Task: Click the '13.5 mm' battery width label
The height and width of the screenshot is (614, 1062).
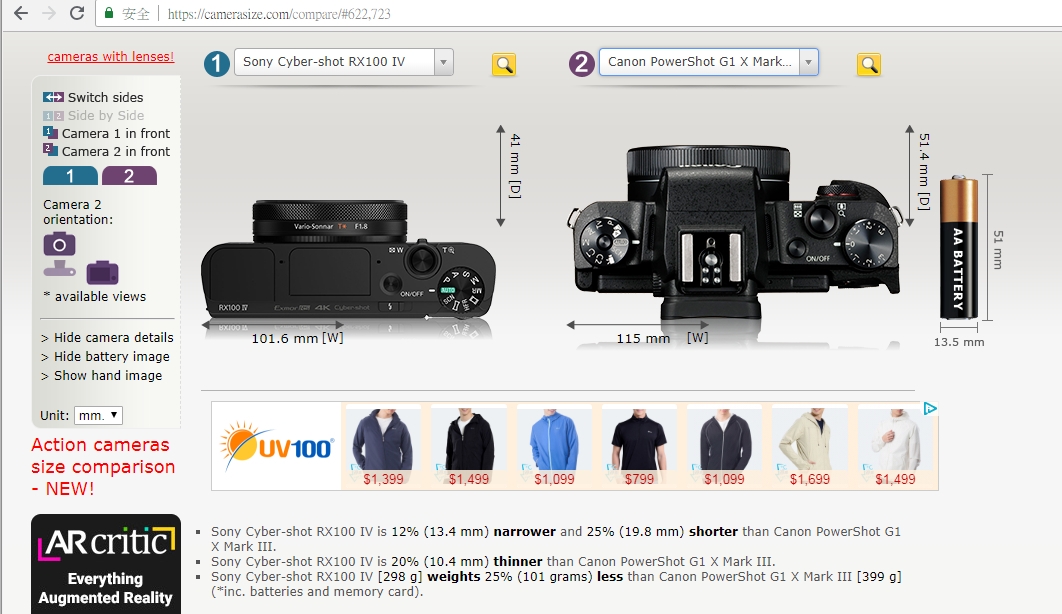Action: pyautogui.click(x=959, y=342)
